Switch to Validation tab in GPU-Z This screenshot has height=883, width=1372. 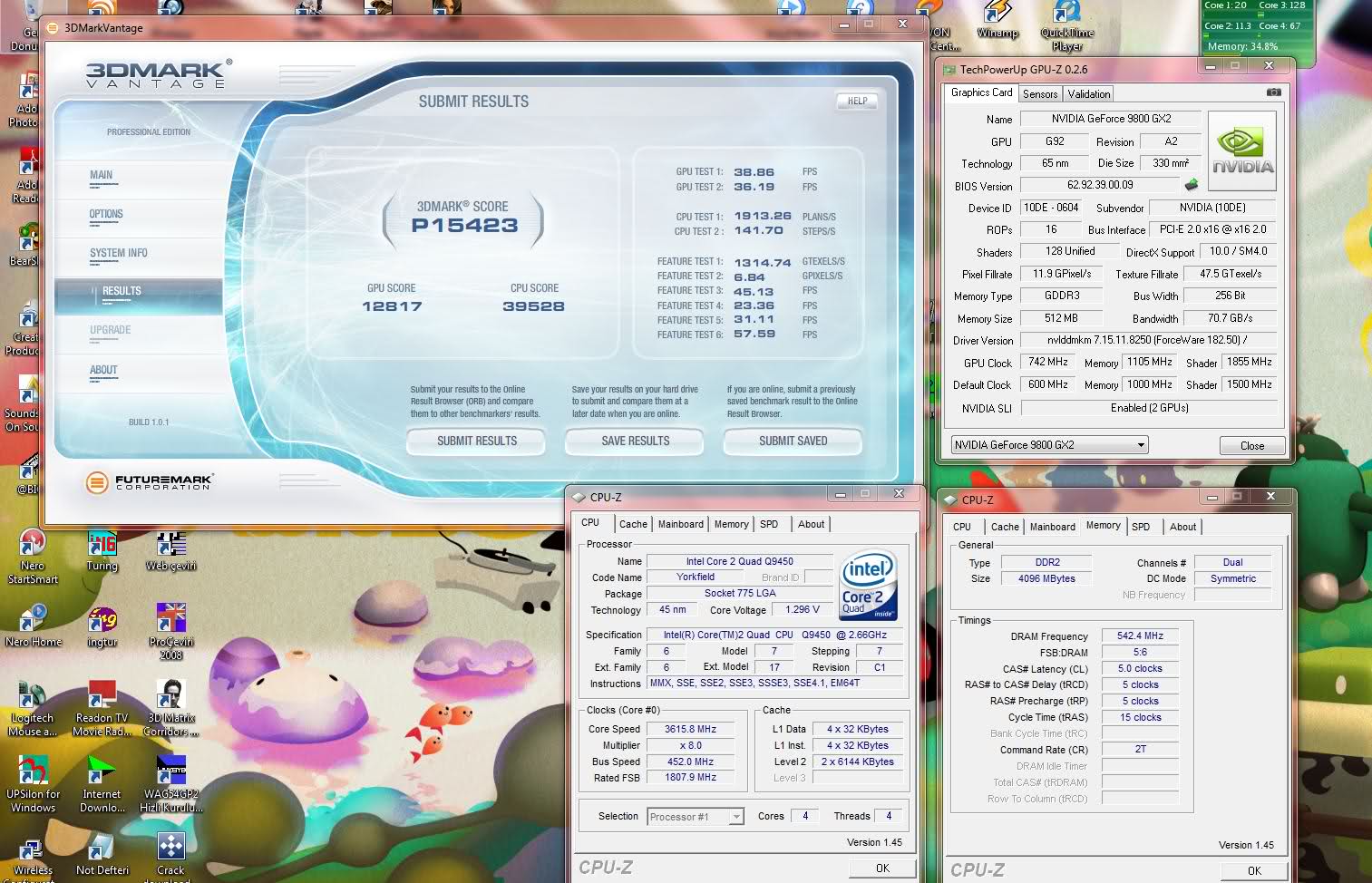(1088, 93)
